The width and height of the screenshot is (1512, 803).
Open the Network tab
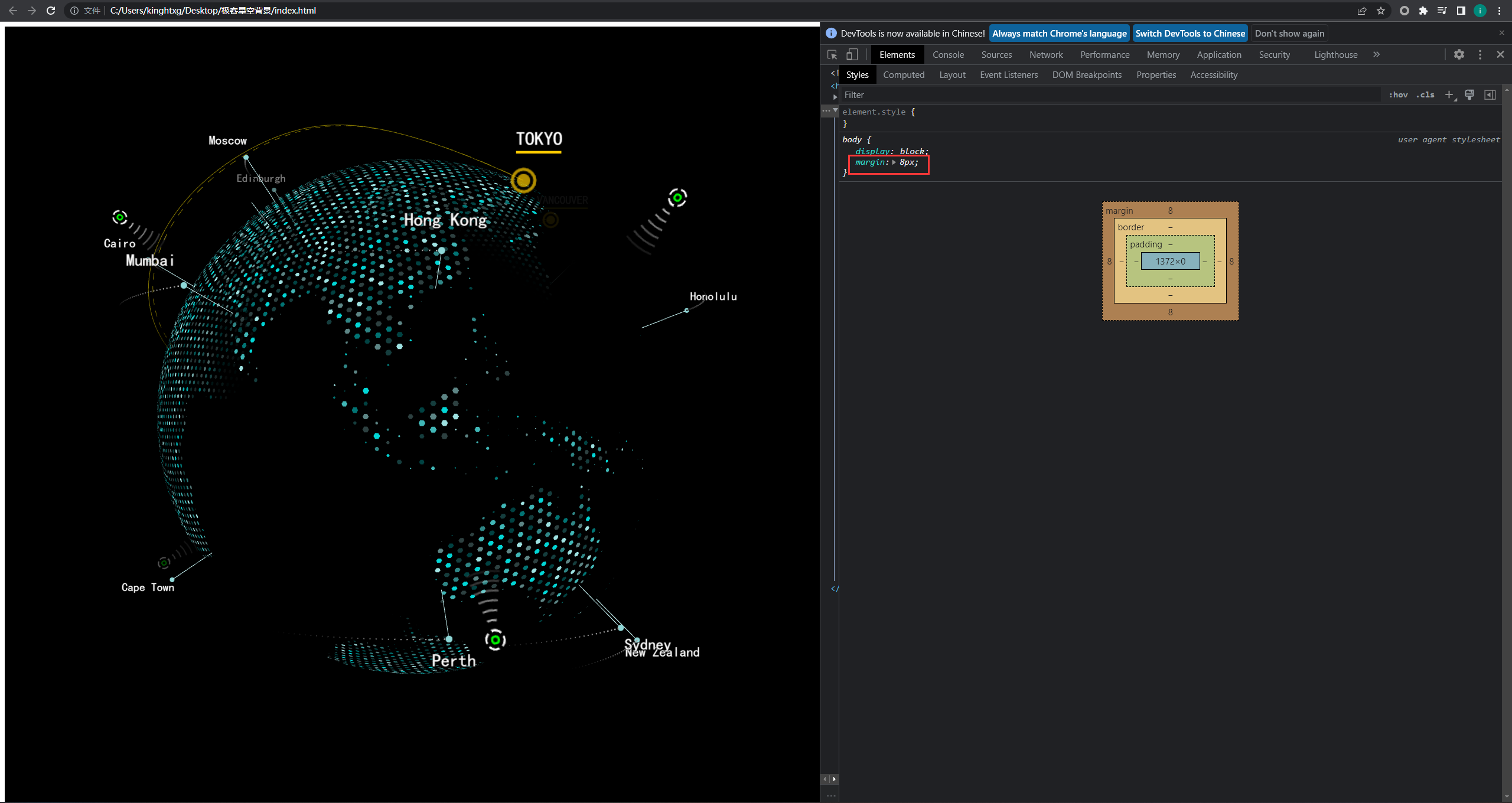[x=1046, y=55]
